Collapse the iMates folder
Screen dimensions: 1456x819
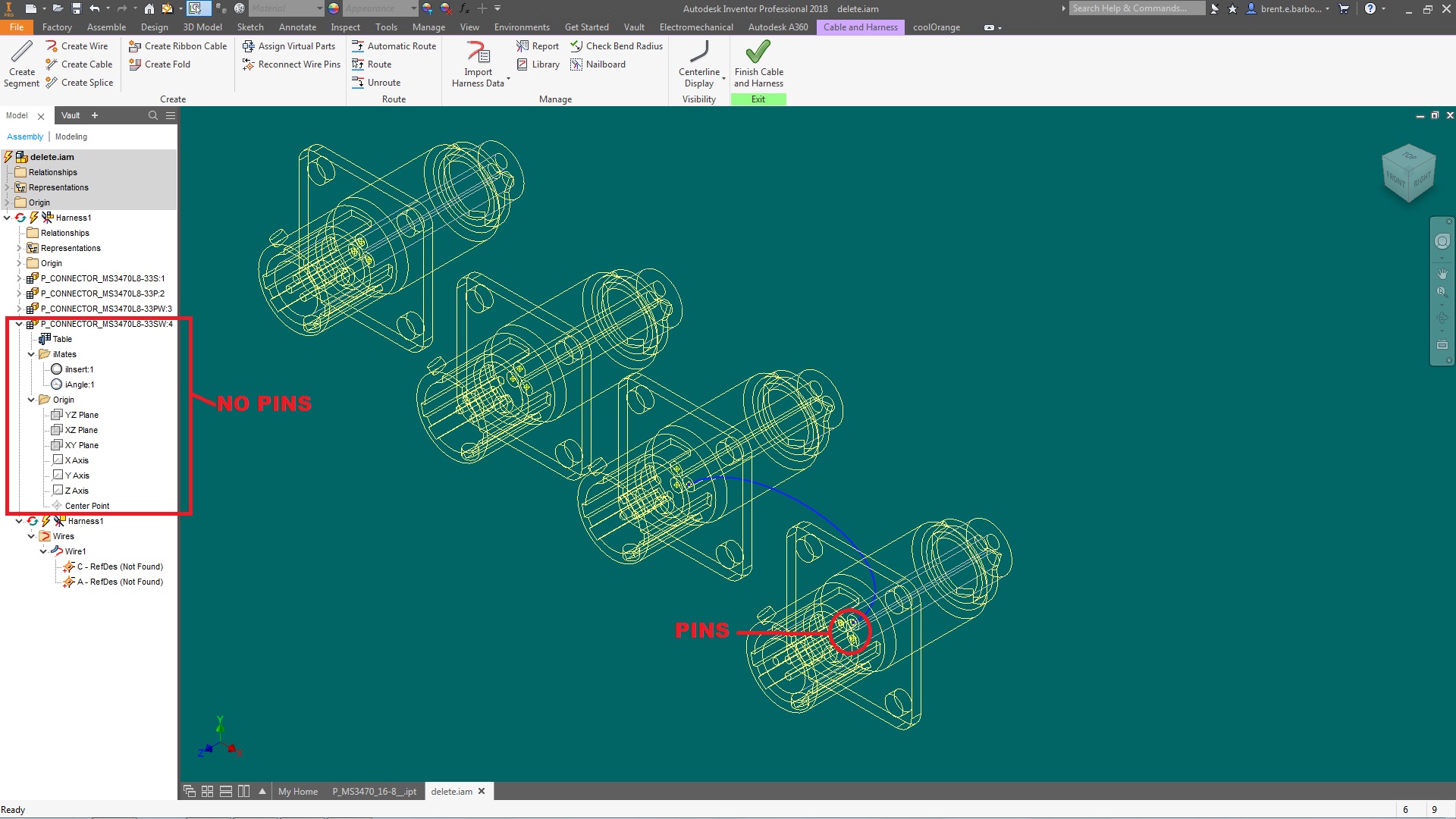click(x=30, y=354)
